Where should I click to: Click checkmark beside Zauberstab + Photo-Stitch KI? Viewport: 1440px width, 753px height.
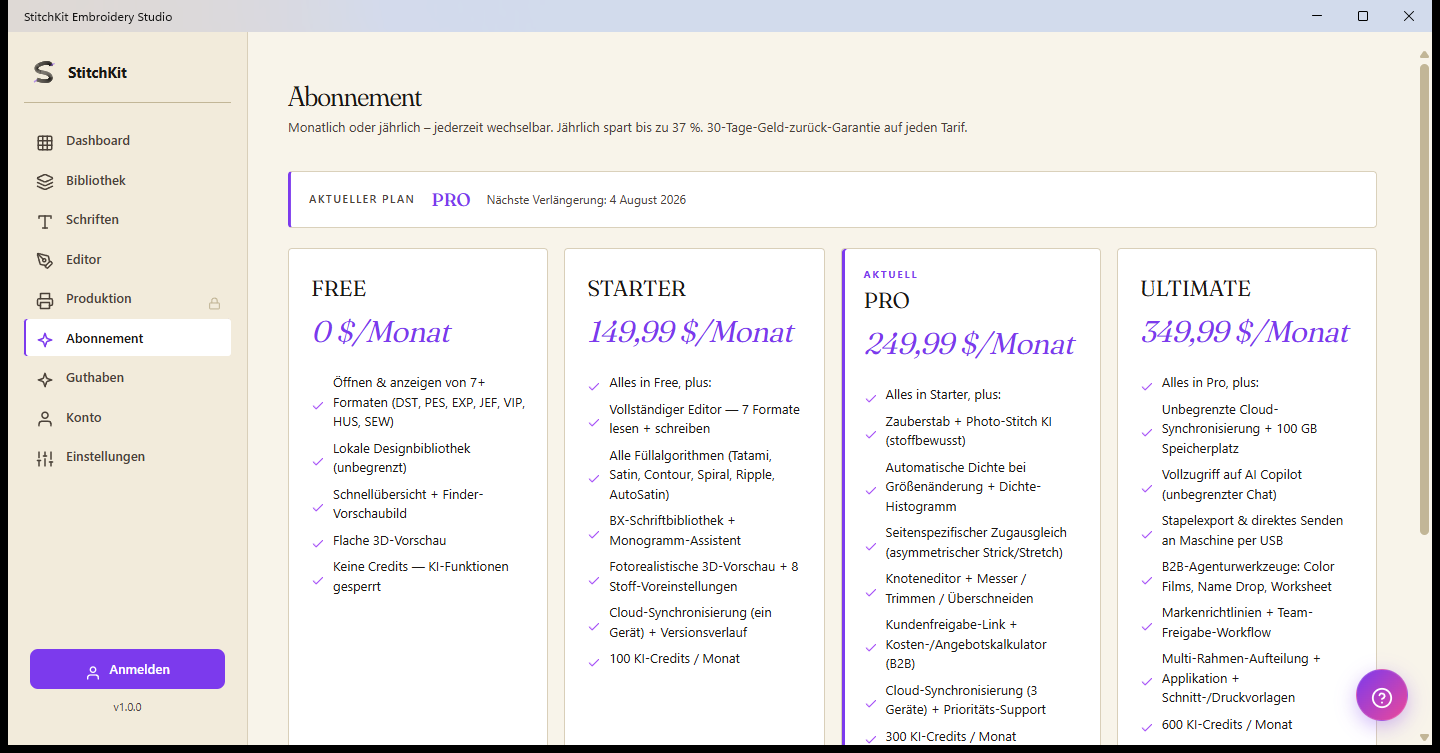click(x=870, y=433)
